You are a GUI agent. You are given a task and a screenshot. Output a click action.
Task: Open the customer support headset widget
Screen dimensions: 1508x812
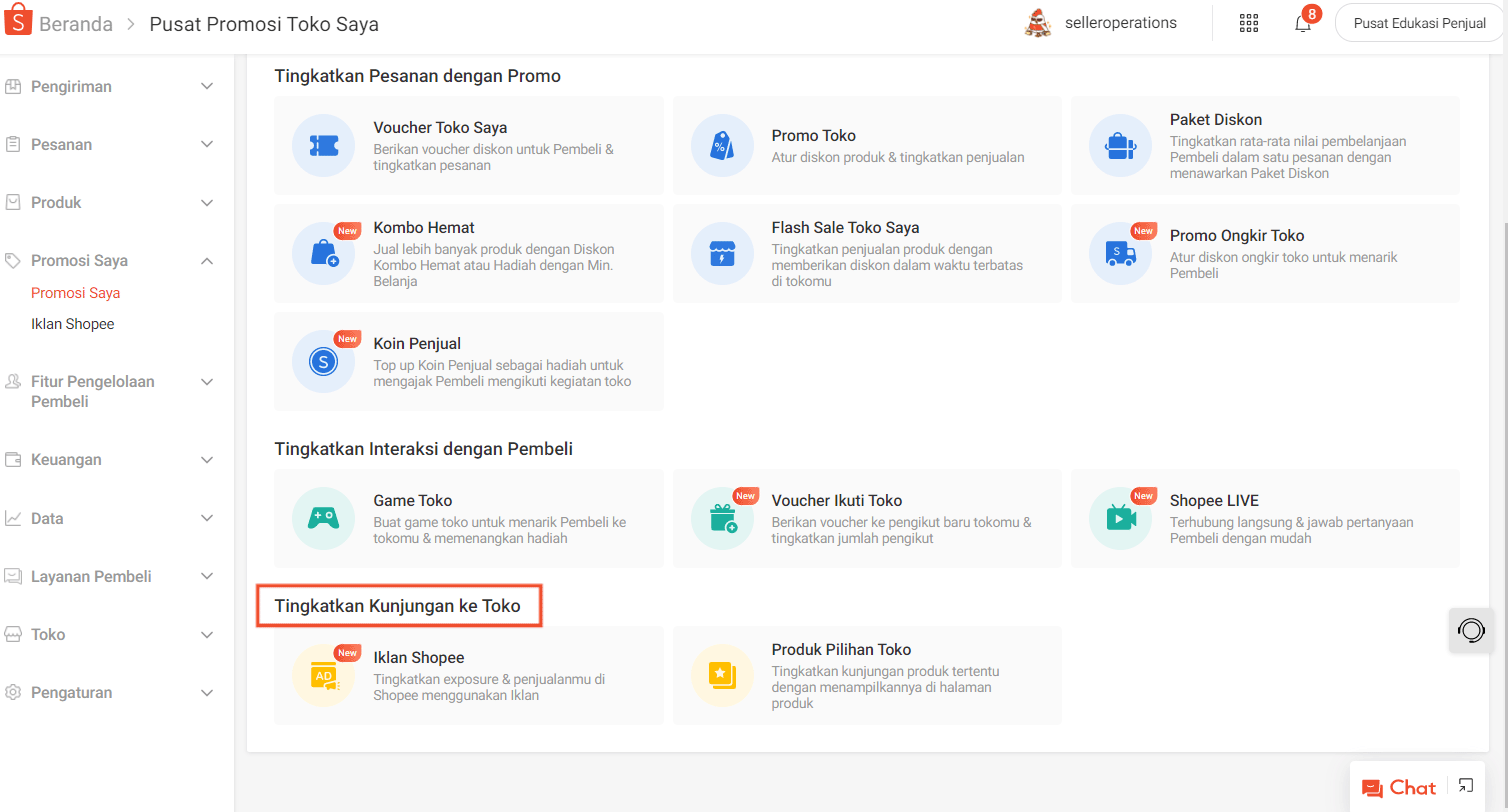pyautogui.click(x=1471, y=630)
